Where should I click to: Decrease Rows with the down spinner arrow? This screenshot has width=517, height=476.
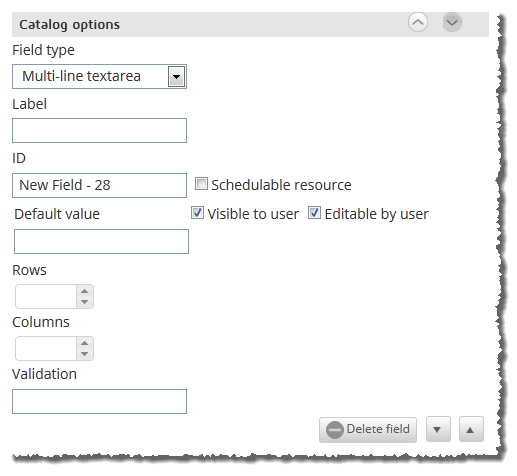coord(85,302)
